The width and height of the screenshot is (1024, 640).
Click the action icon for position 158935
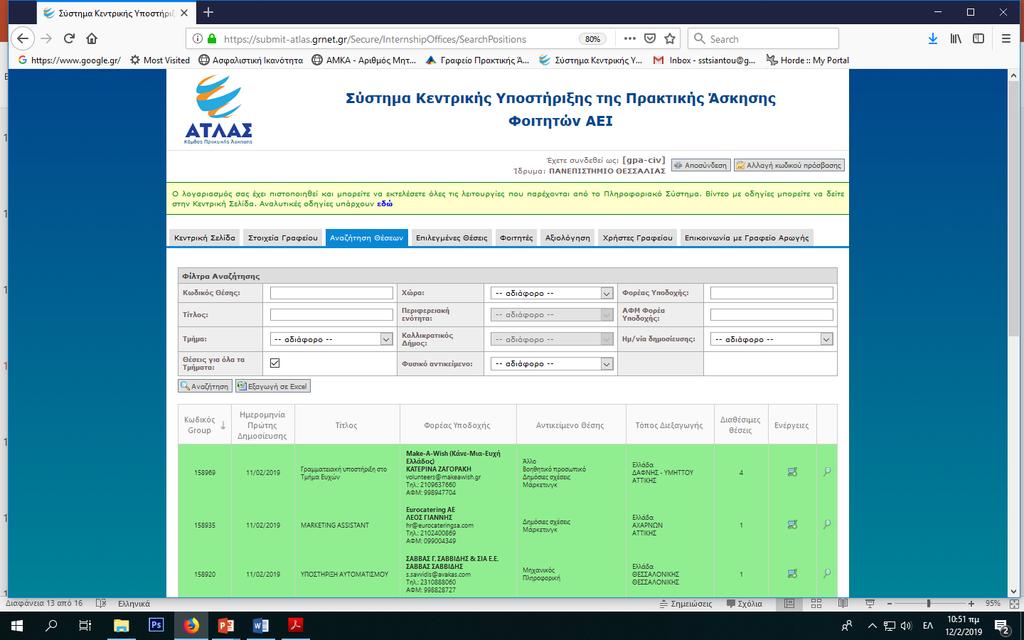(792, 524)
